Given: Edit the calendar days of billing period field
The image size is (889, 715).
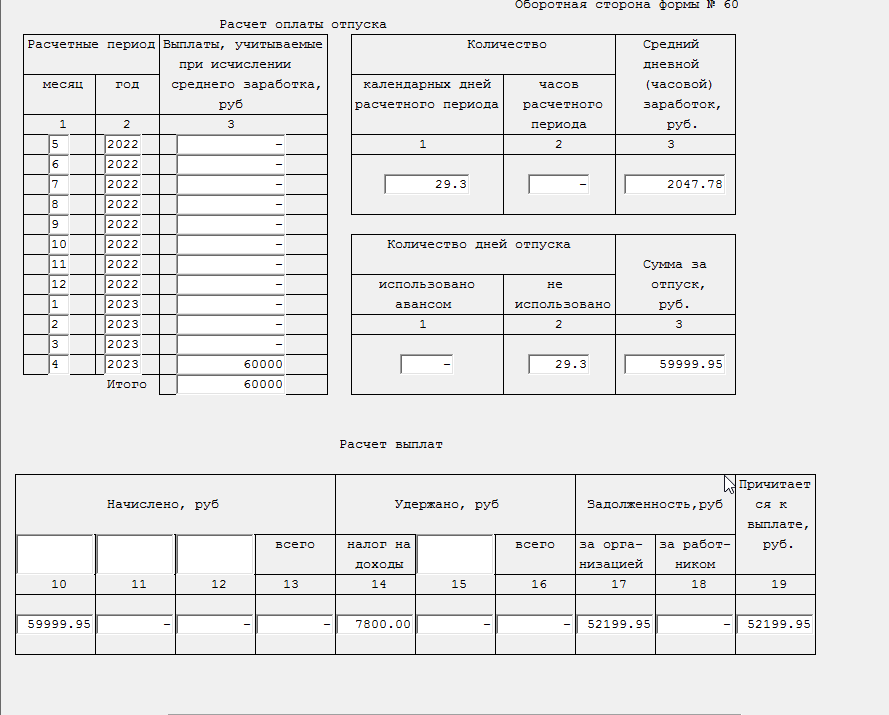Looking at the screenshot, I should (x=427, y=184).
